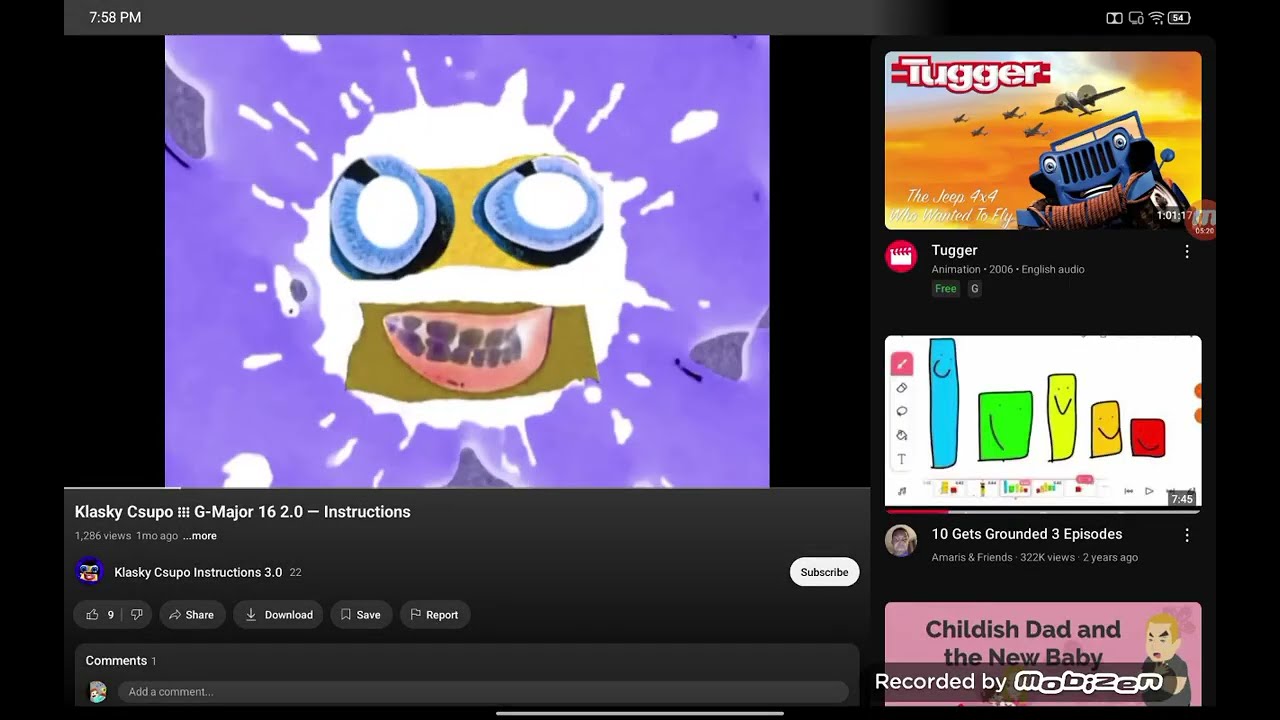Subscribe to Klasky Csupo Instructions 3.0

[824, 572]
